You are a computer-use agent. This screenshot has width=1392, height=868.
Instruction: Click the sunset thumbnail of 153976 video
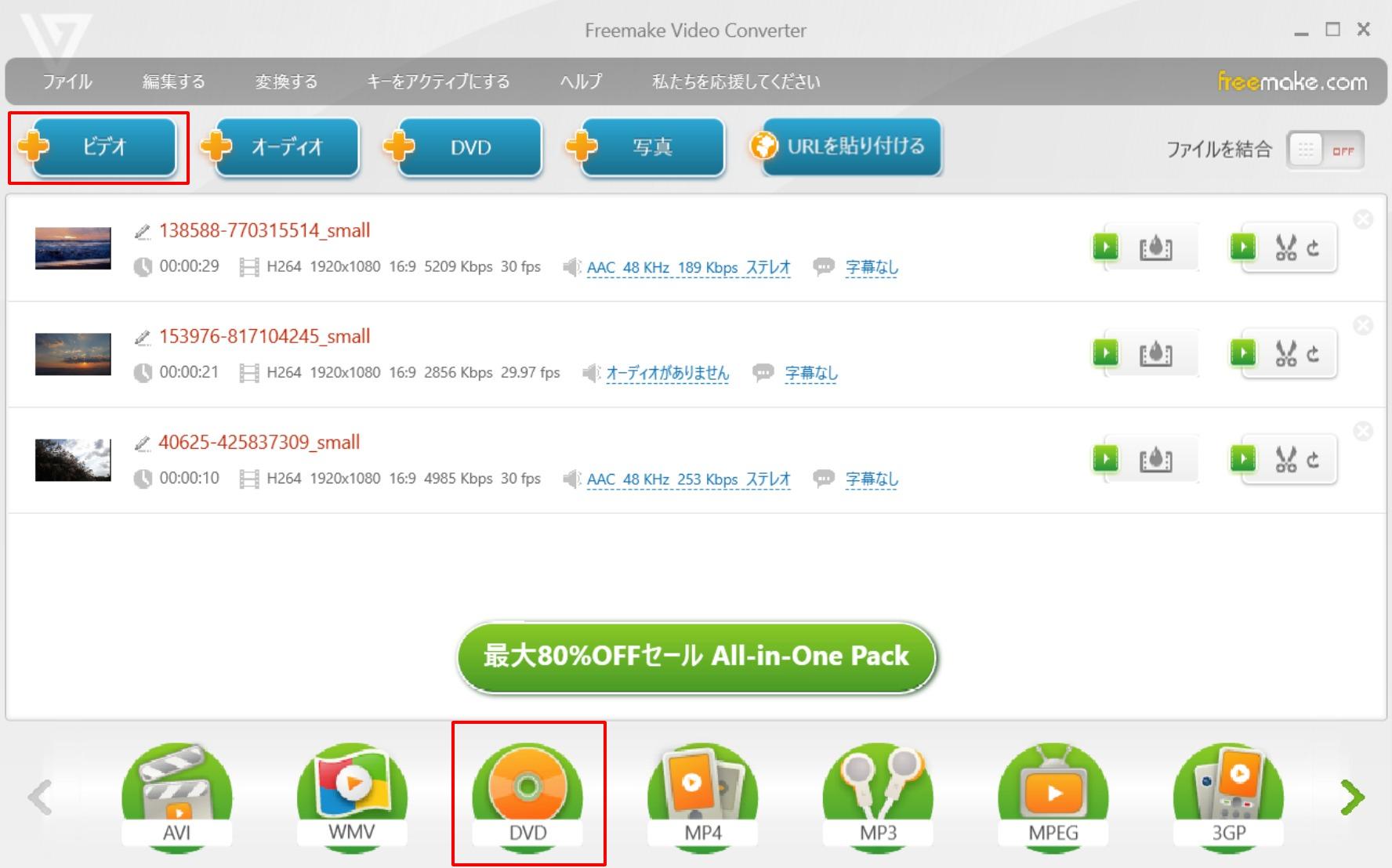[x=73, y=354]
